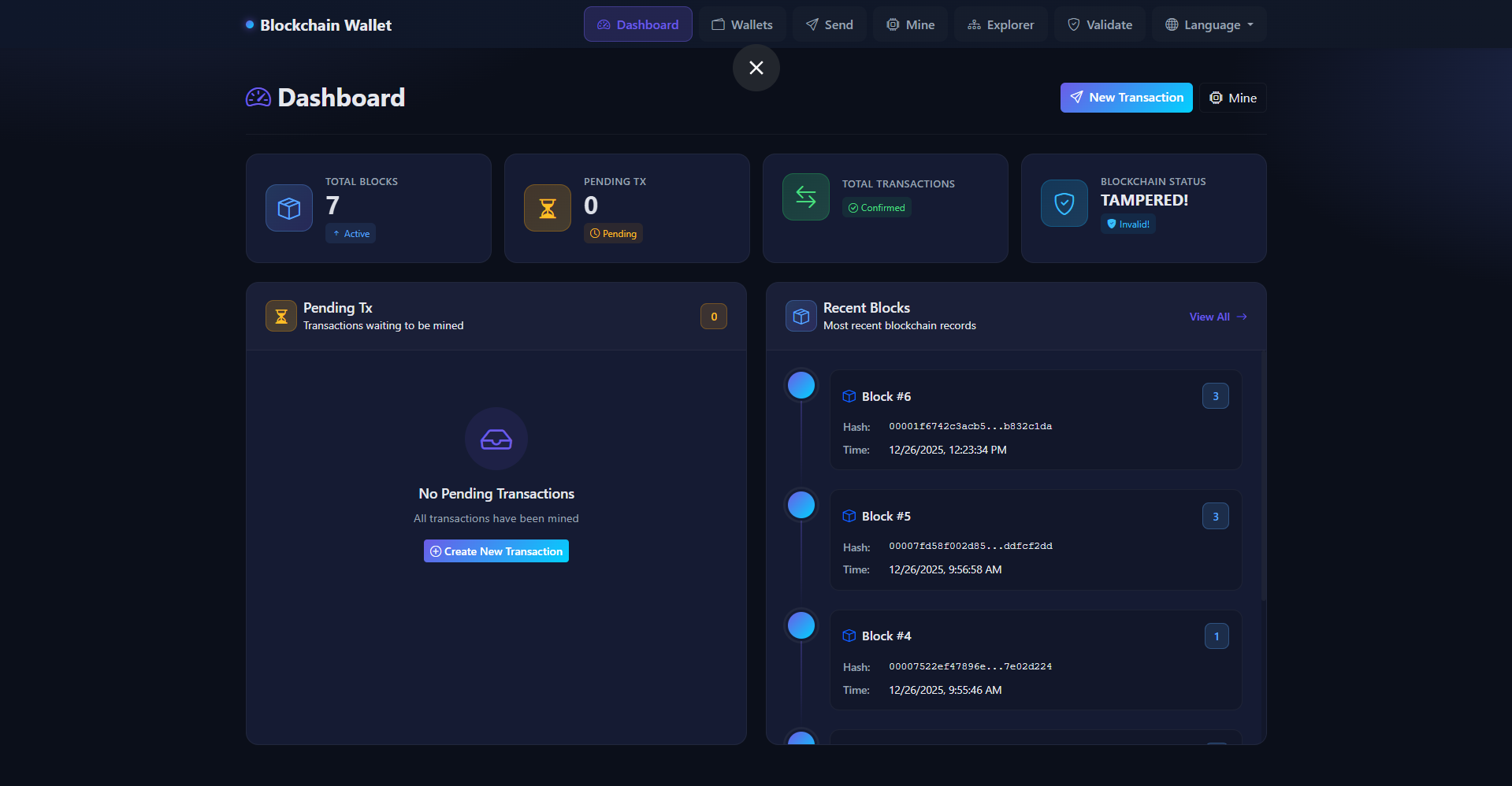Click the empty inbox icon in Pending Tx panel
Screen dimensions: 1512x786
(x=496, y=439)
